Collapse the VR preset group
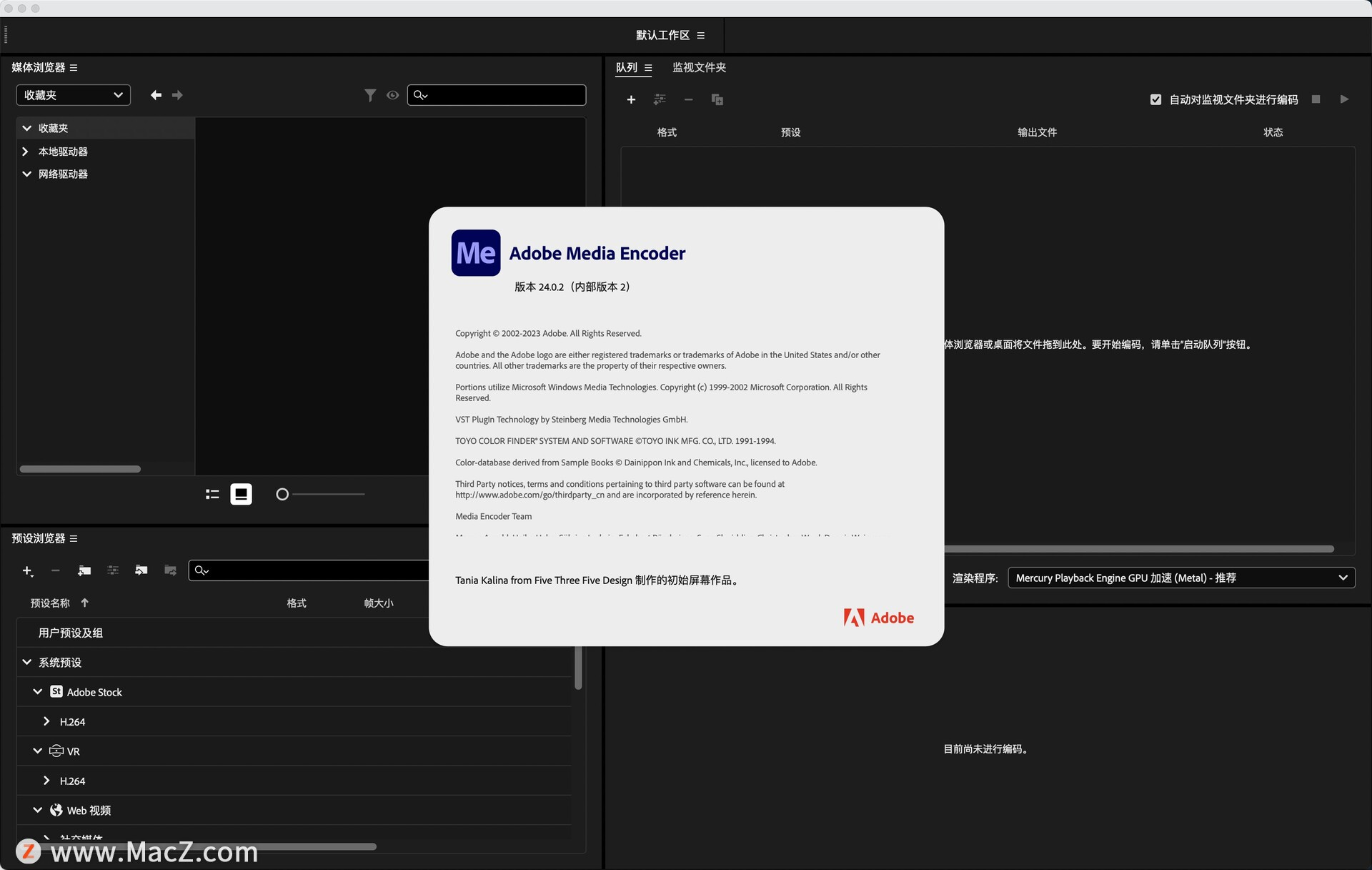1372x870 pixels. coord(37,751)
